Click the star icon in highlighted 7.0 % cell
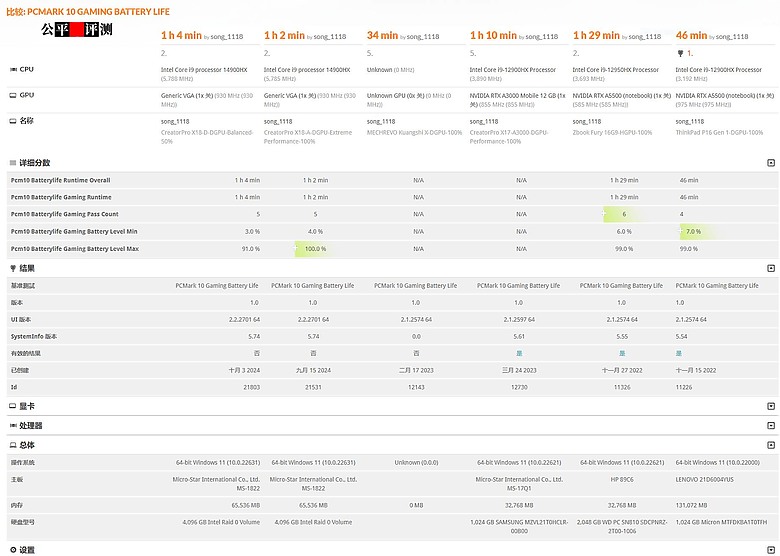780x556 pixels. [681, 230]
